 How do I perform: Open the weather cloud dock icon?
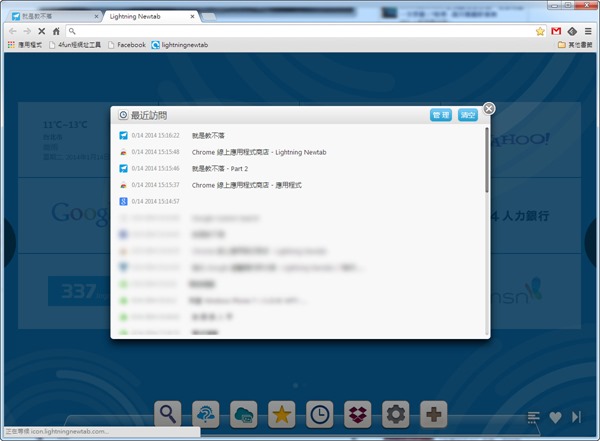pos(205,414)
